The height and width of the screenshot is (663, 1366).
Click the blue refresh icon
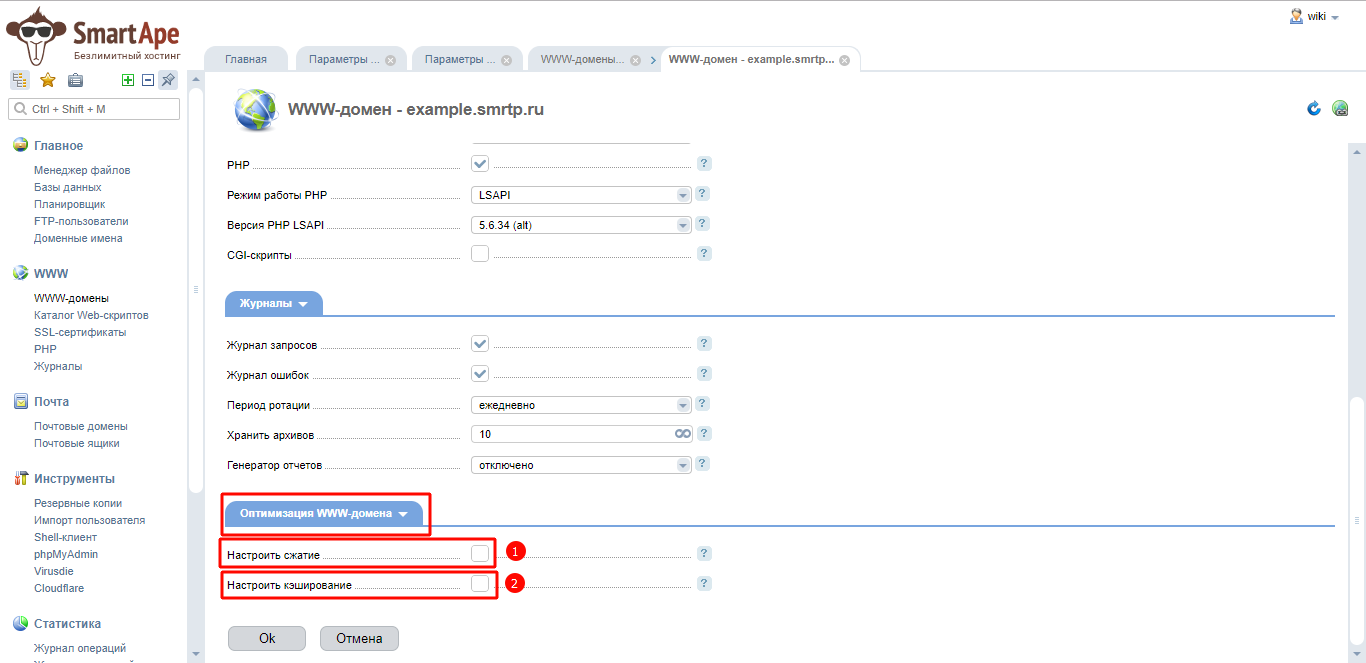coord(1314,108)
